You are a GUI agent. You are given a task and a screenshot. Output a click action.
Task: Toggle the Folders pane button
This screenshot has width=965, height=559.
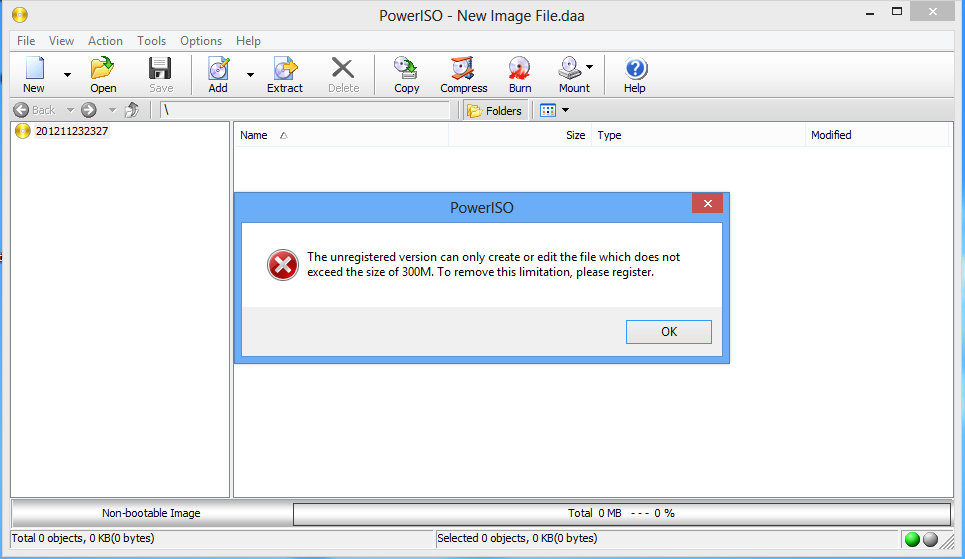coord(495,111)
